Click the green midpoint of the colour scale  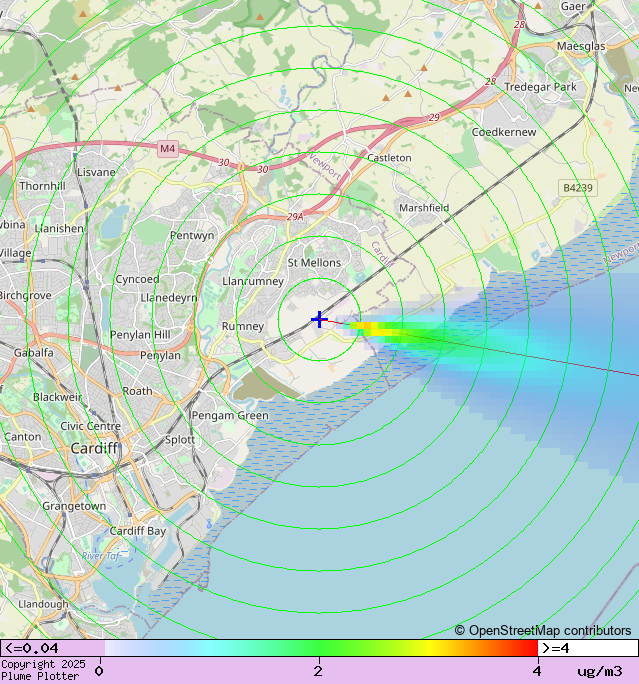[x=321, y=648]
